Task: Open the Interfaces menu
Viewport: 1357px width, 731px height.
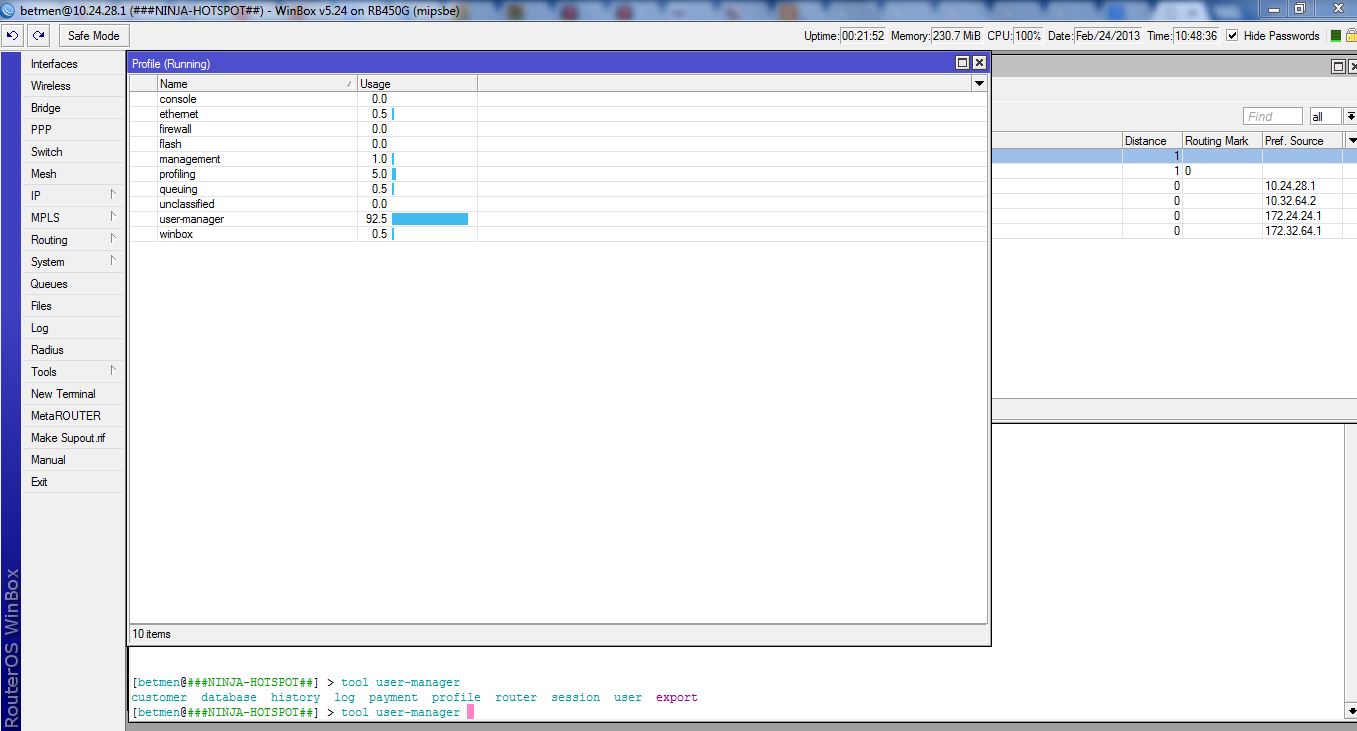Action: point(54,64)
